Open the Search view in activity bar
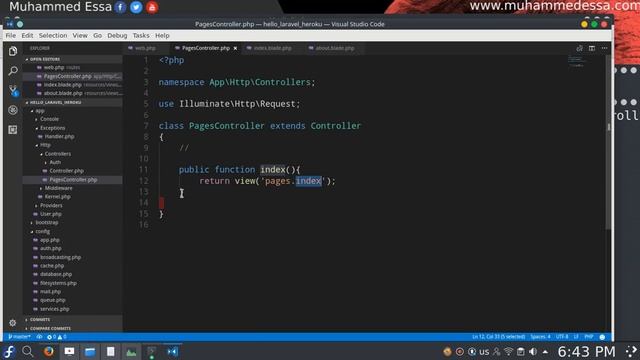The image size is (640, 360). tap(13, 71)
